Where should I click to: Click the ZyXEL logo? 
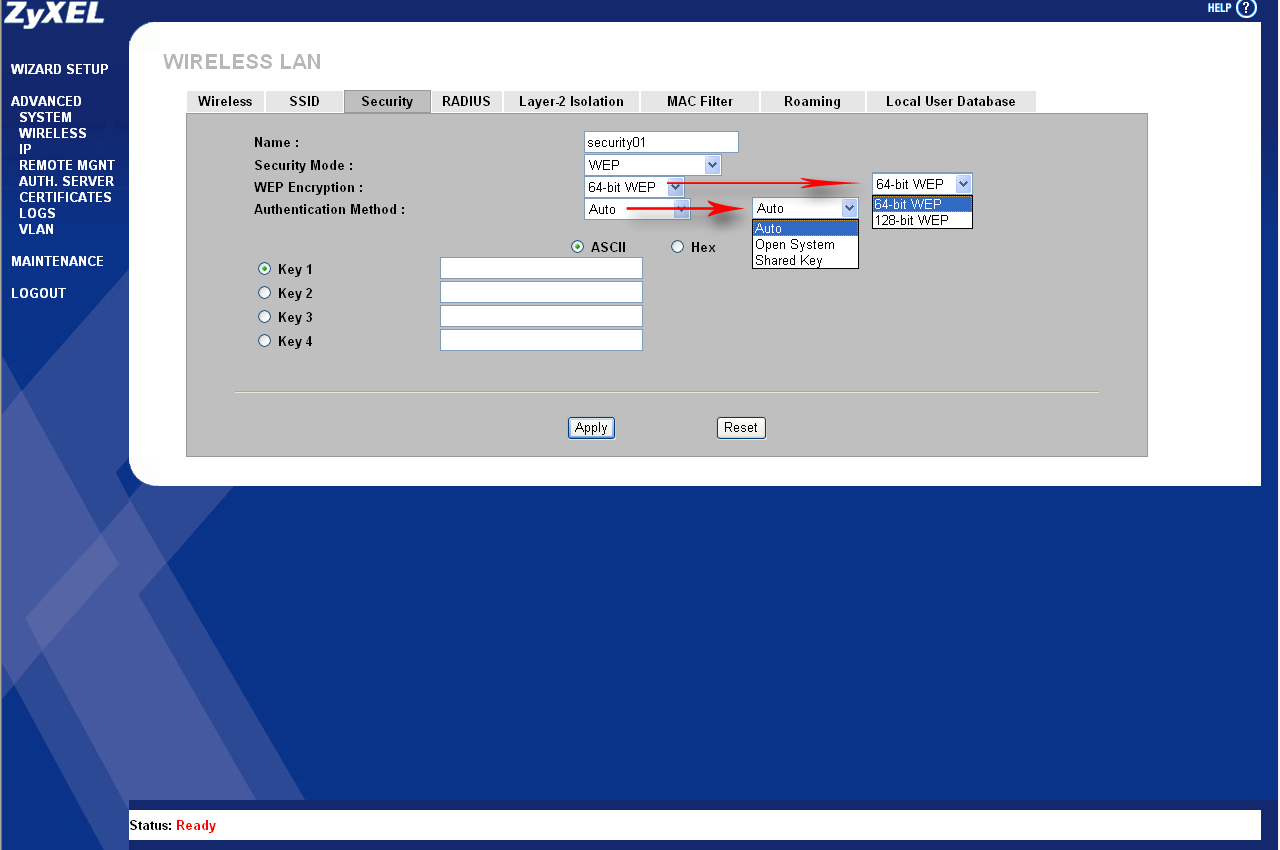click(54, 14)
